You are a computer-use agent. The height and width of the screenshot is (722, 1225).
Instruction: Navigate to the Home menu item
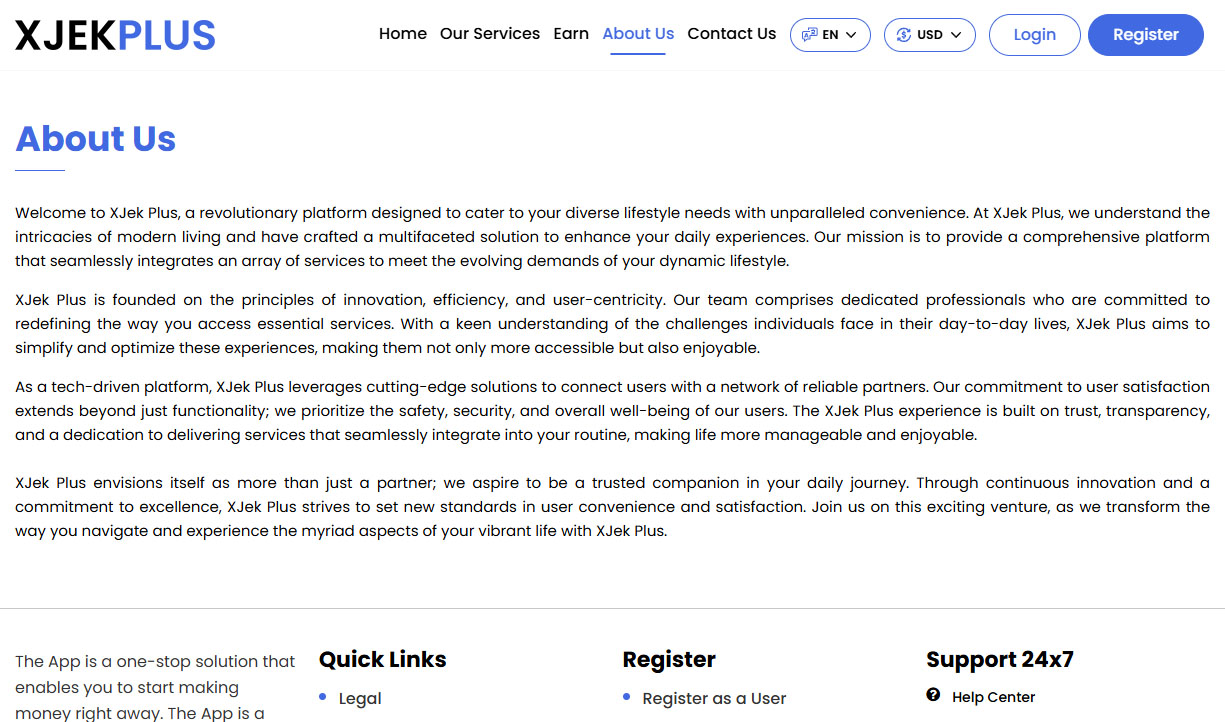[402, 33]
